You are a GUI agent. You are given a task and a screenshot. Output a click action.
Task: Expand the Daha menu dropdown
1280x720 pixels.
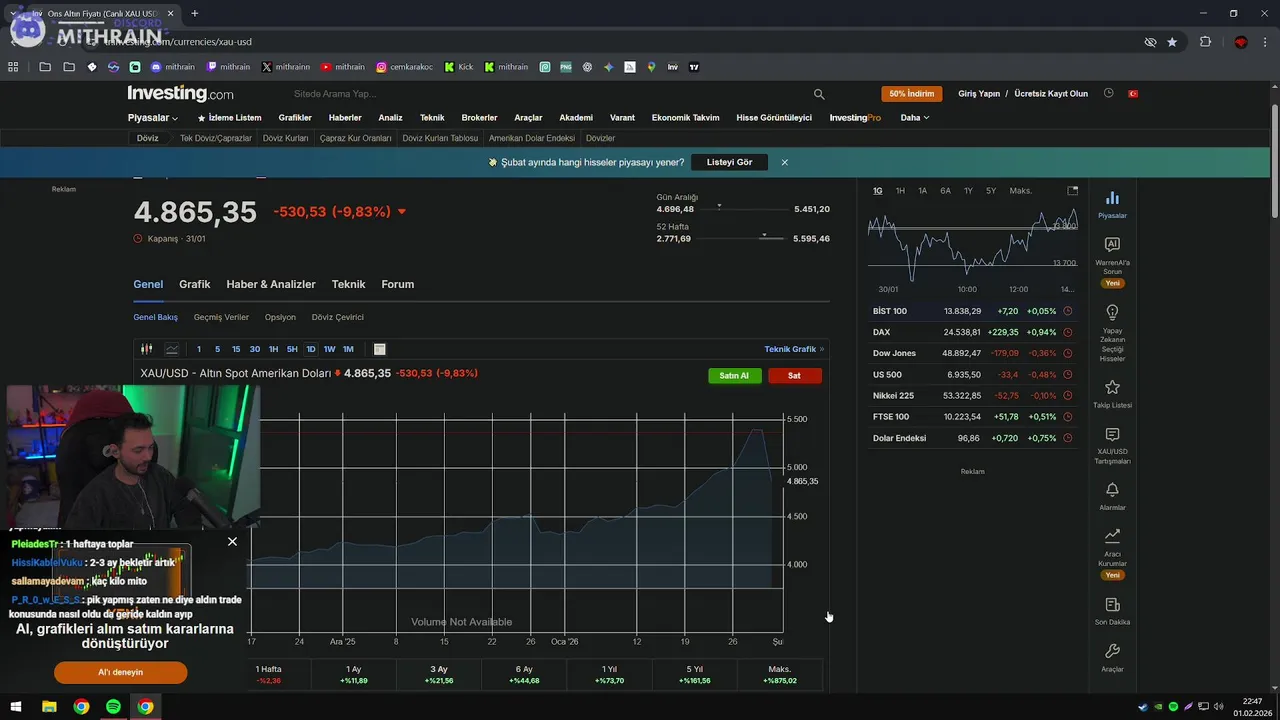tap(915, 117)
